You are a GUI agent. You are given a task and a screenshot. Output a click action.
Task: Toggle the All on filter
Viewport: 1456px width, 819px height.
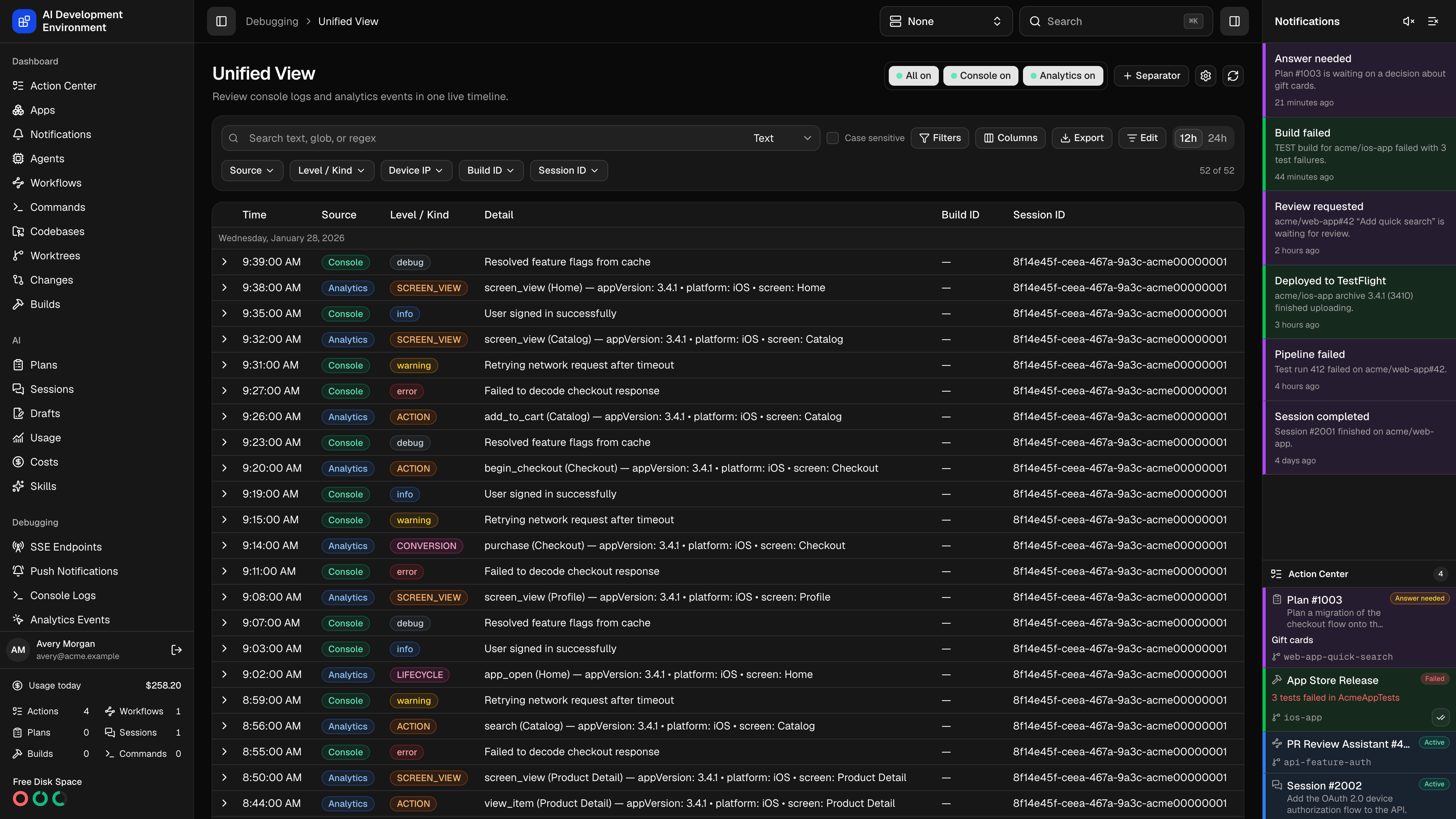pos(913,76)
